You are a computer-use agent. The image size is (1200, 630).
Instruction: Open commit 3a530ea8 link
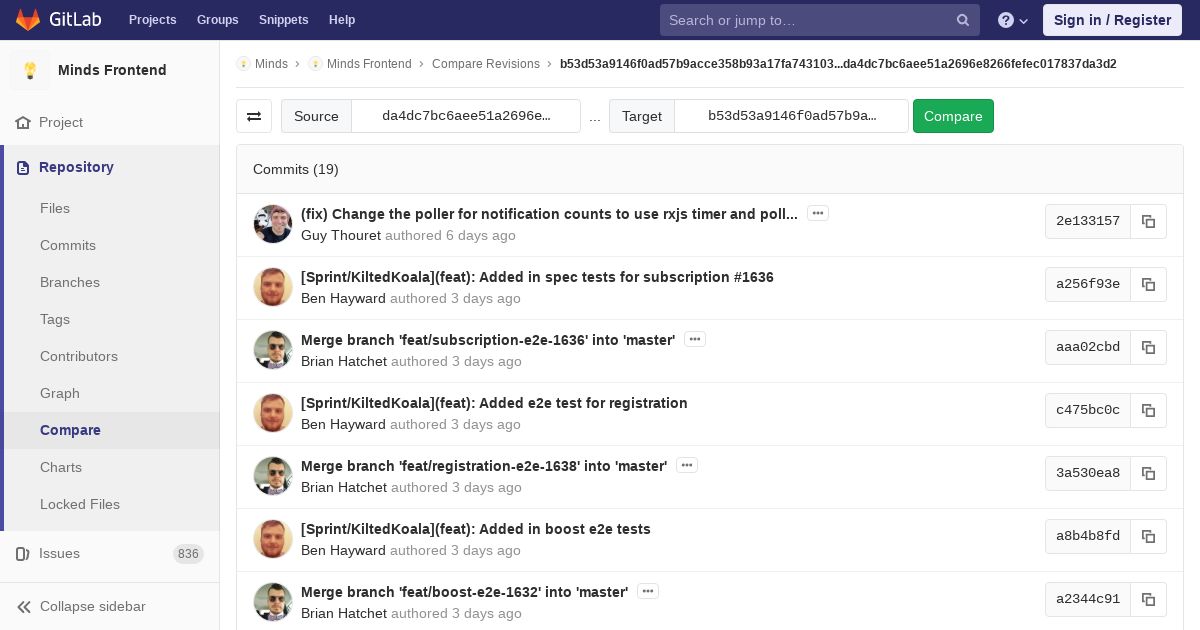[1088, 473]
